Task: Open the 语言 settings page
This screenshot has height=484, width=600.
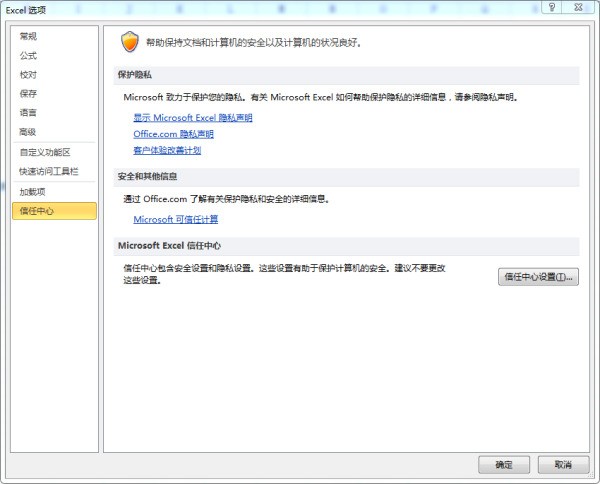Action: (x=28, y=113)
